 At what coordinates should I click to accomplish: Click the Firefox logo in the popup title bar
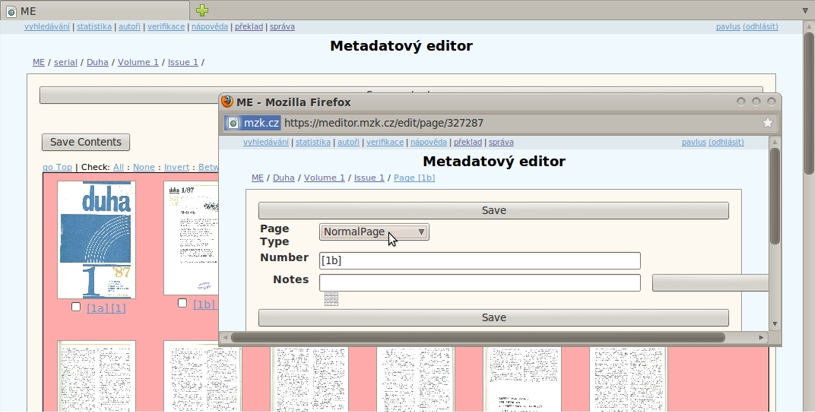pyautogui.click(x=227, y=102)
